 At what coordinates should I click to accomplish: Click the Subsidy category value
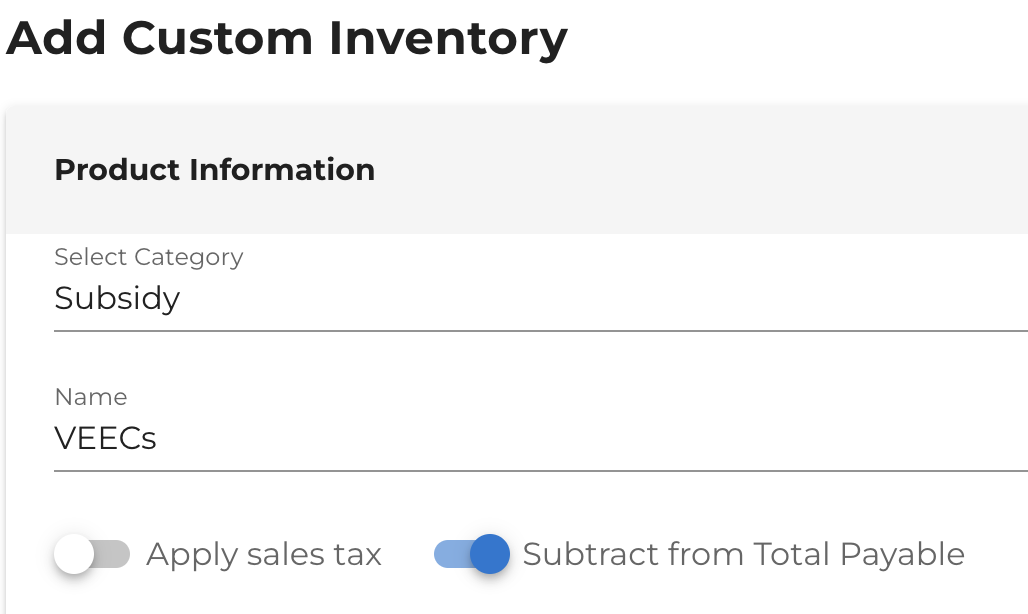click(x=117, y=298)
